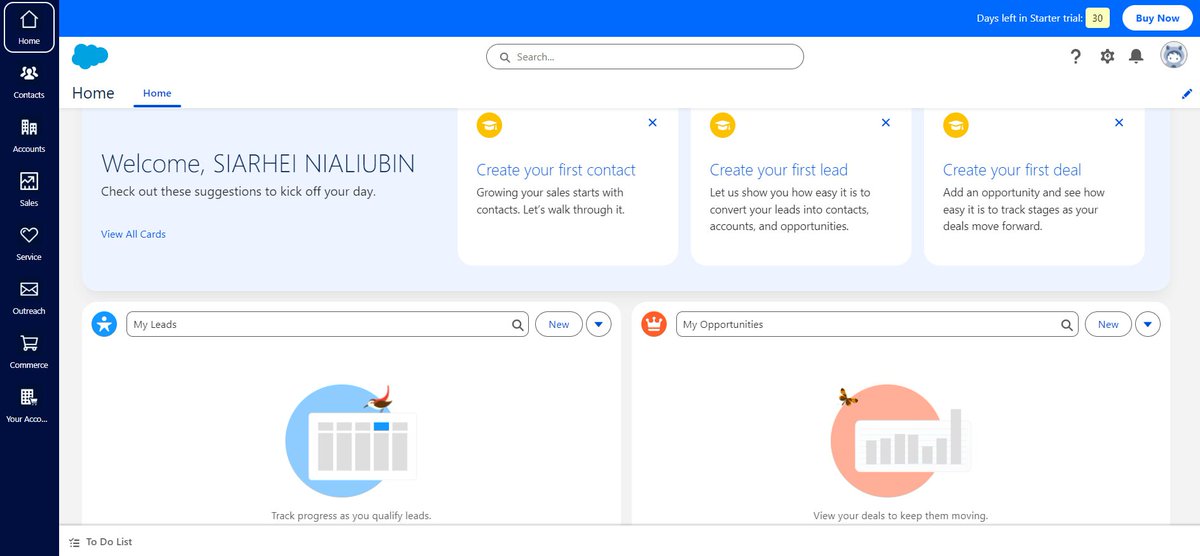Click the Edit Page pencil icon

[1187, 94]
